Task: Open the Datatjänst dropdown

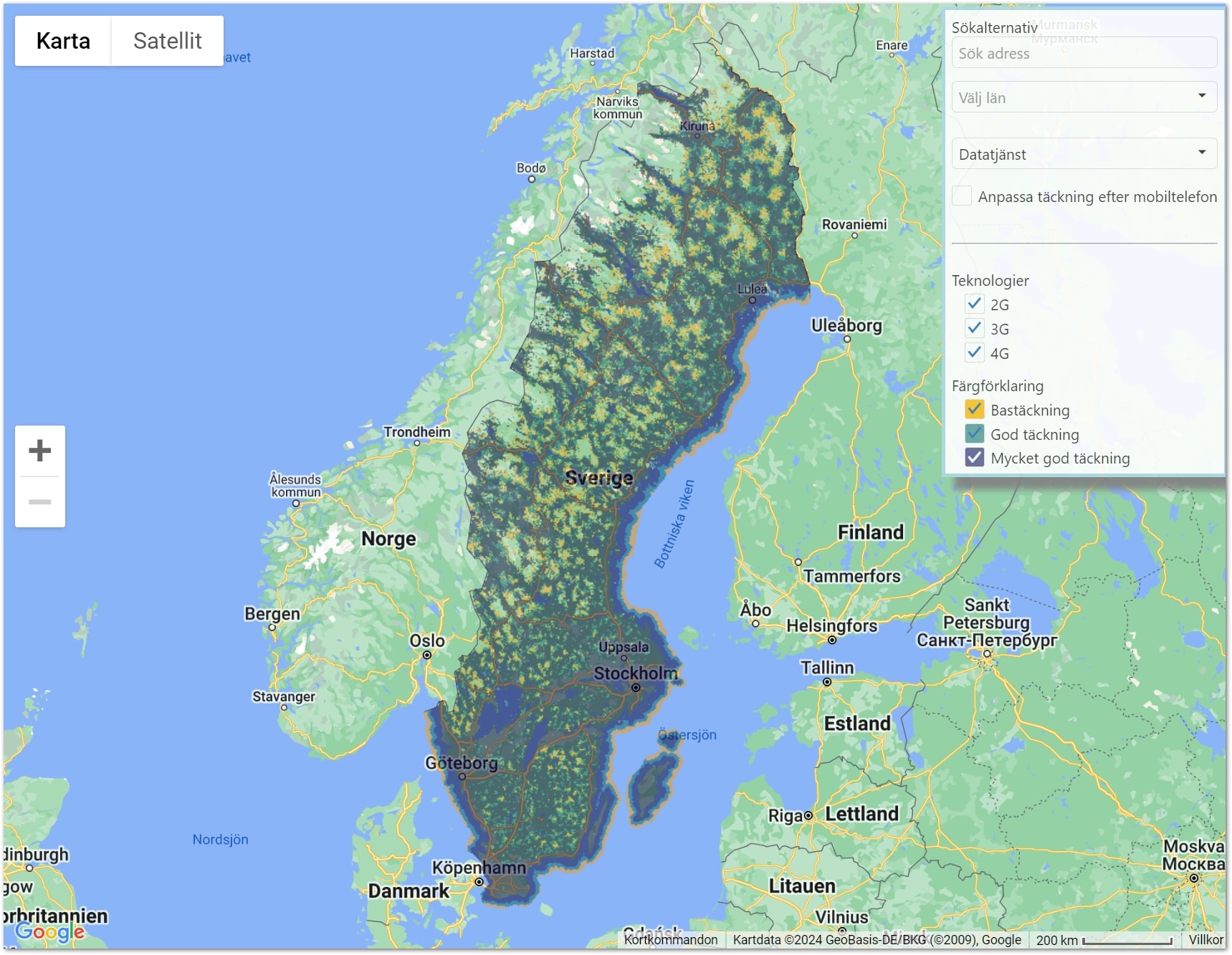Action: (x=1084, y=154)
